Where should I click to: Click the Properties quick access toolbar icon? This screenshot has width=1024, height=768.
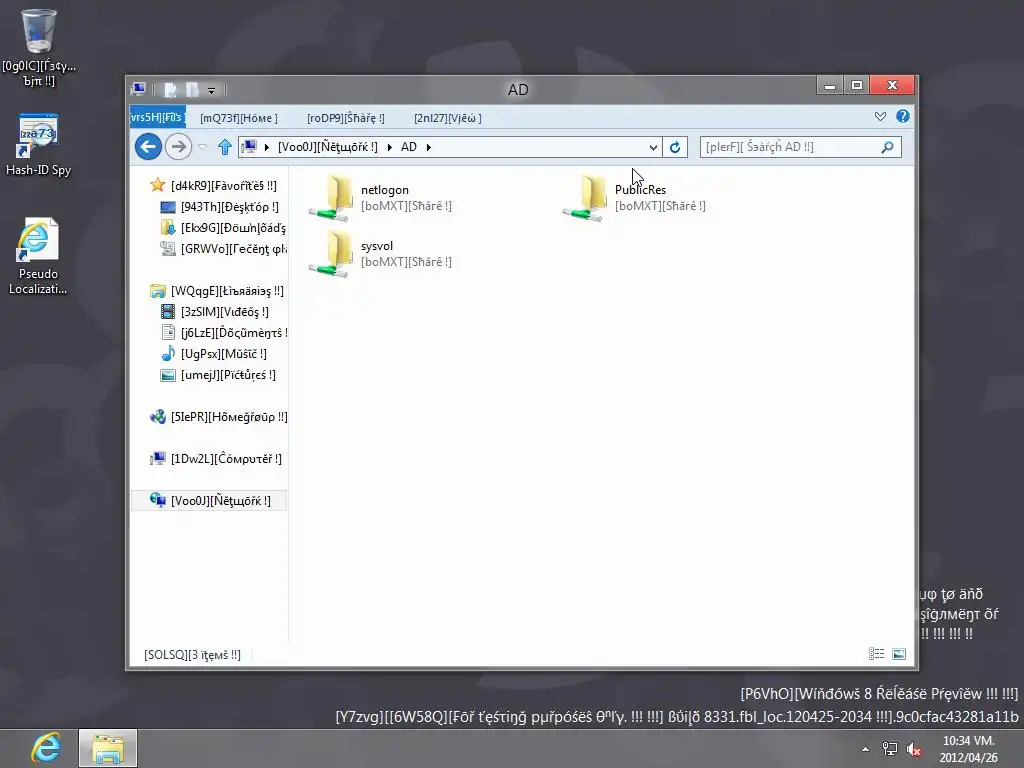tap(170, 89)
